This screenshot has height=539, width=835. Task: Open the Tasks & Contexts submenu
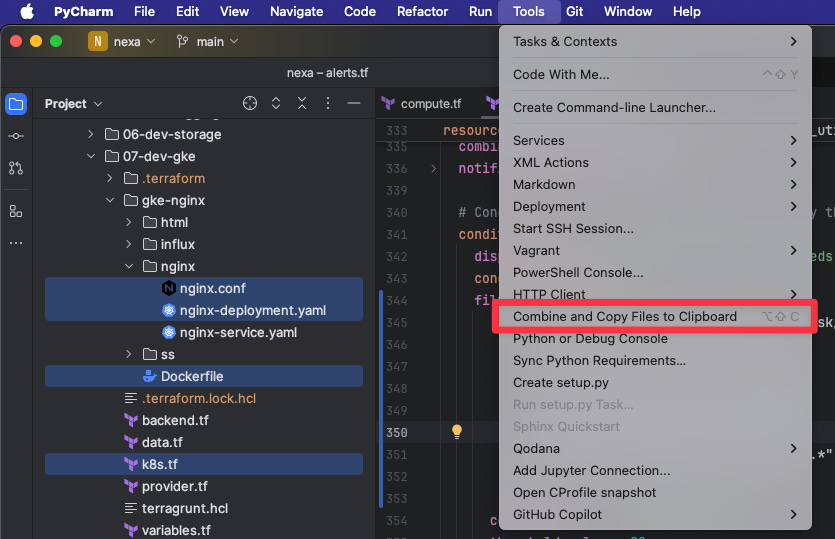pos(655,42)
